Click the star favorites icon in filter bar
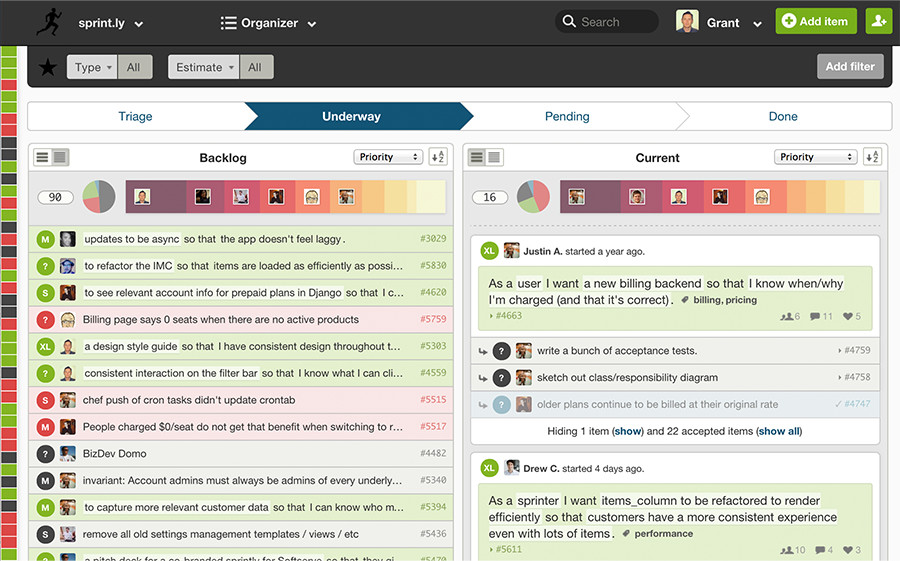 (47, 67)
